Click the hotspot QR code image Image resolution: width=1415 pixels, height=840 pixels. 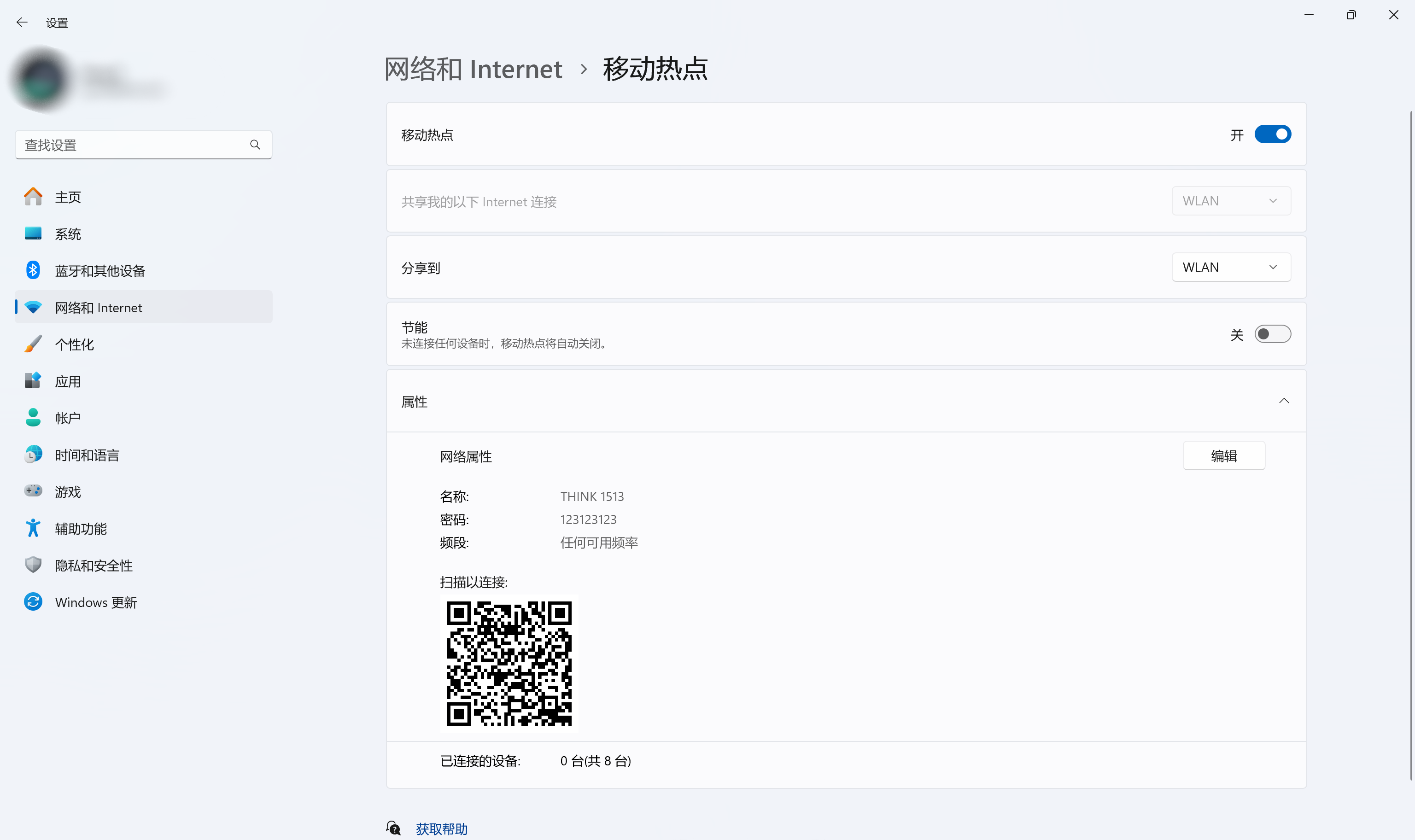509,664
